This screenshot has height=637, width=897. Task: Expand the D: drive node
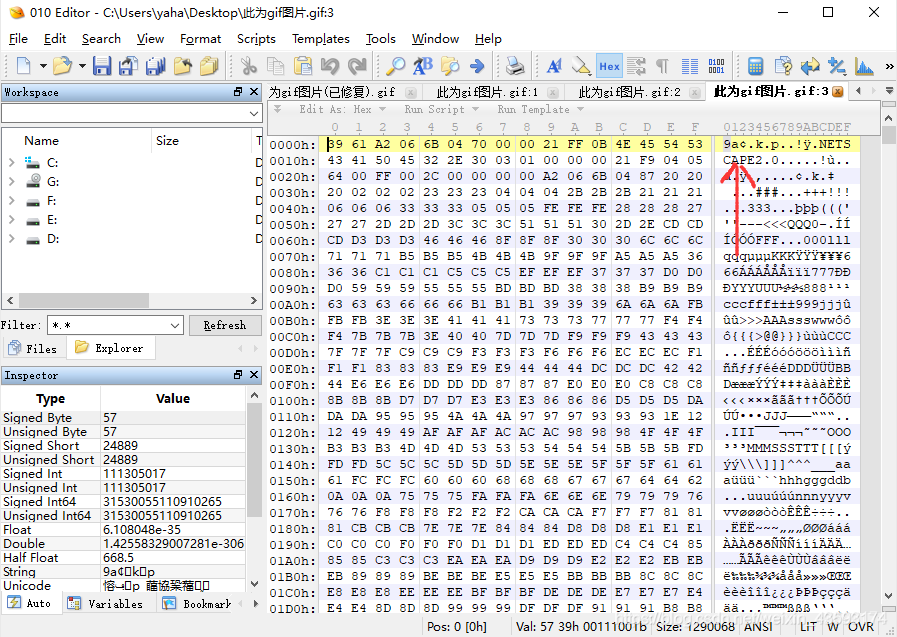pyautogui.click(x=11, y=239)
